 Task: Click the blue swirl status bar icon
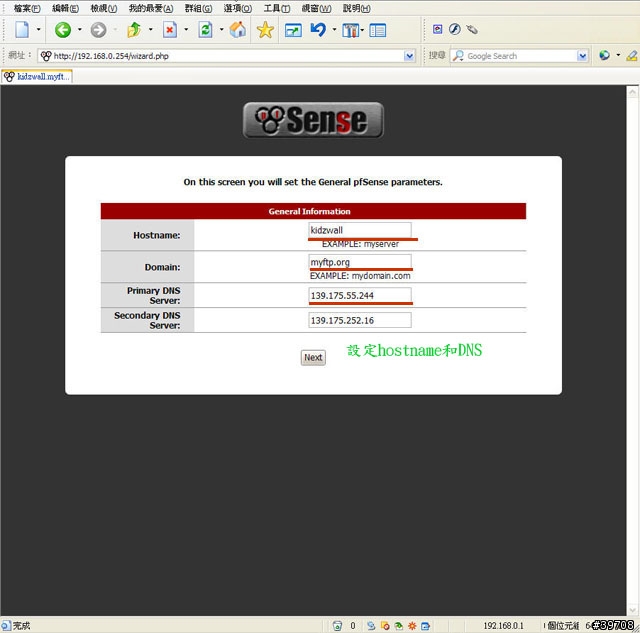371,626
